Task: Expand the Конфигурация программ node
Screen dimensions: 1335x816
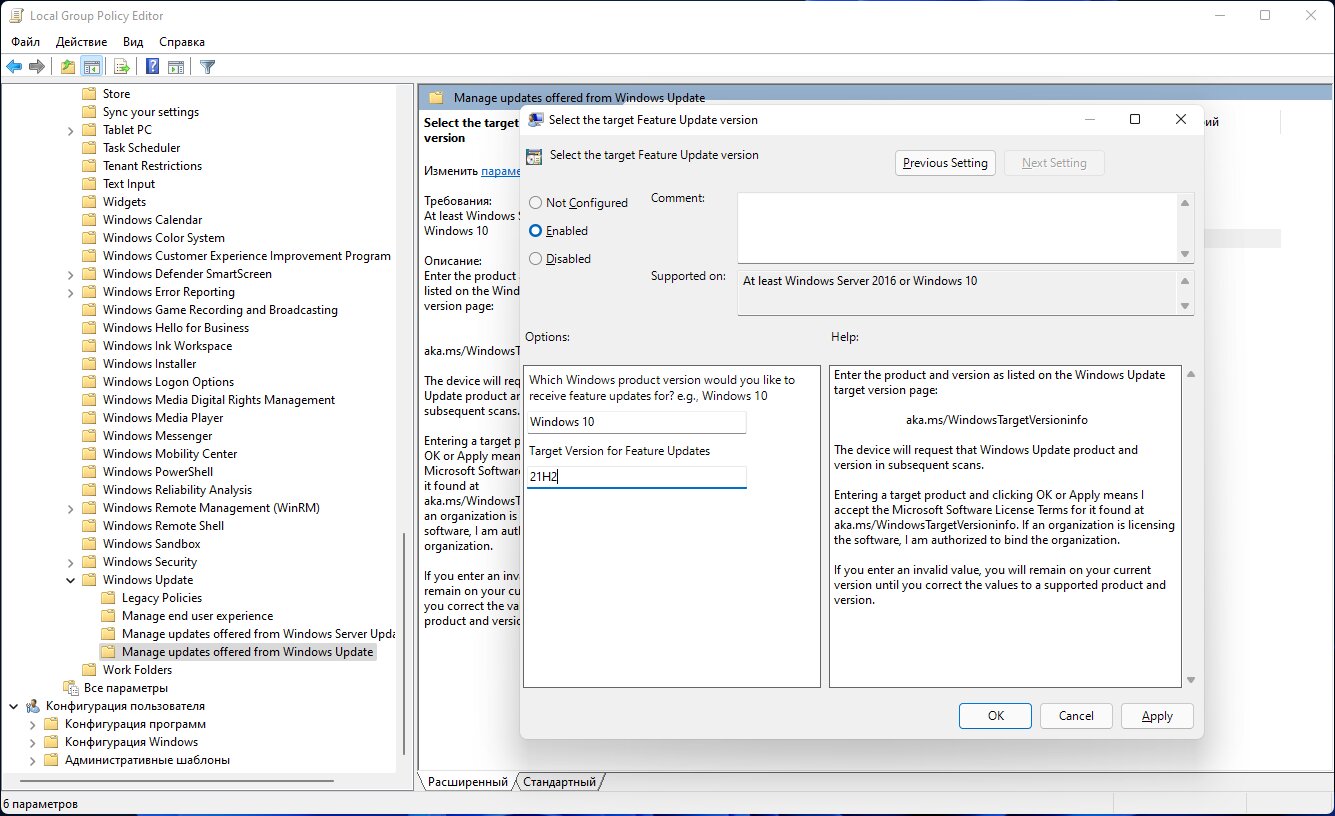Action: click(33, 724)
